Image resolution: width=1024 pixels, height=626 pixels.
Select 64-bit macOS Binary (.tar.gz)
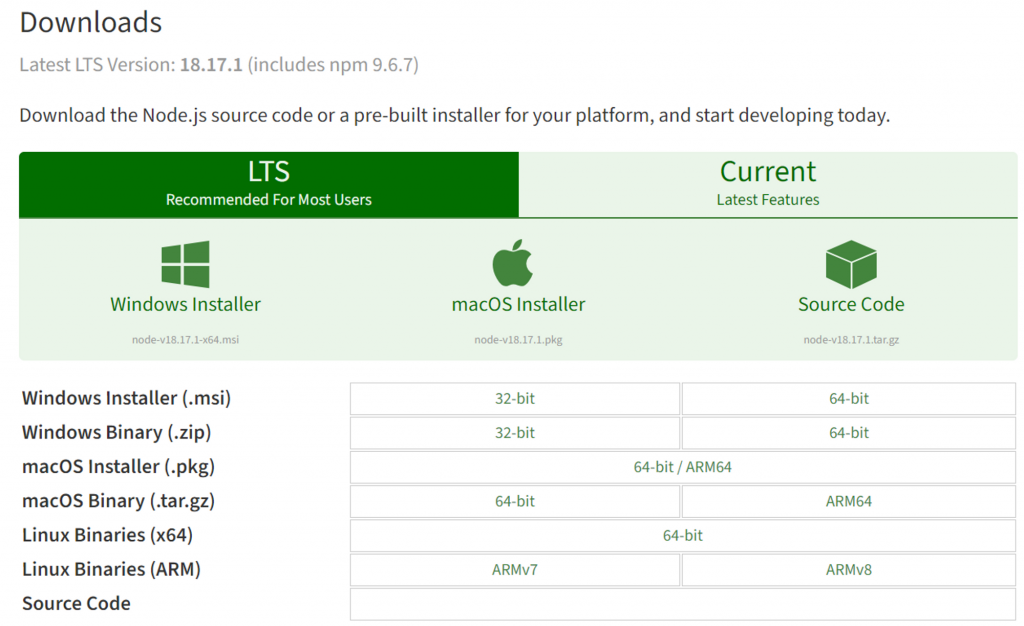(515, 501)
